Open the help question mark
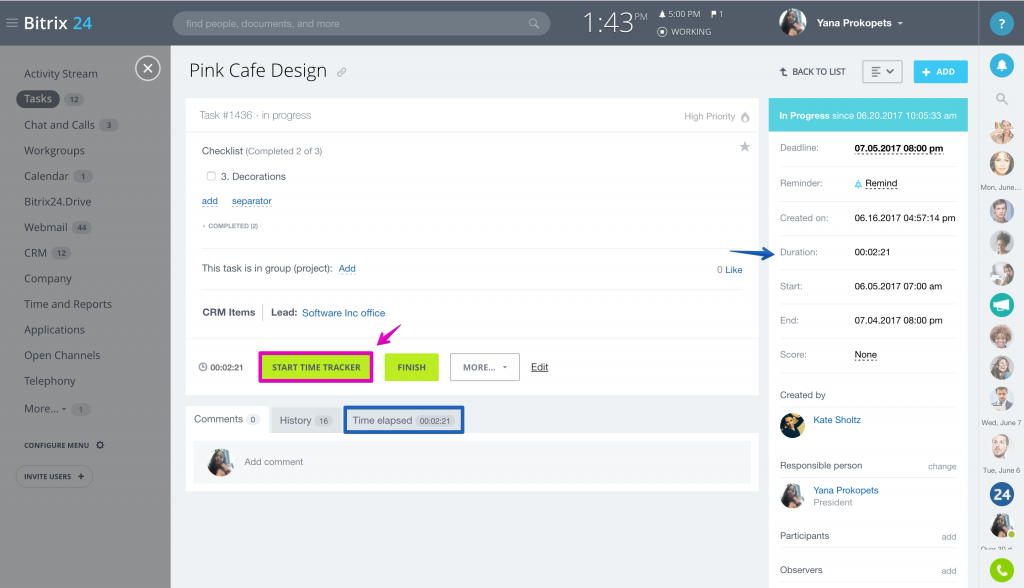1024x588 pixels. [x=1001, y=24]
